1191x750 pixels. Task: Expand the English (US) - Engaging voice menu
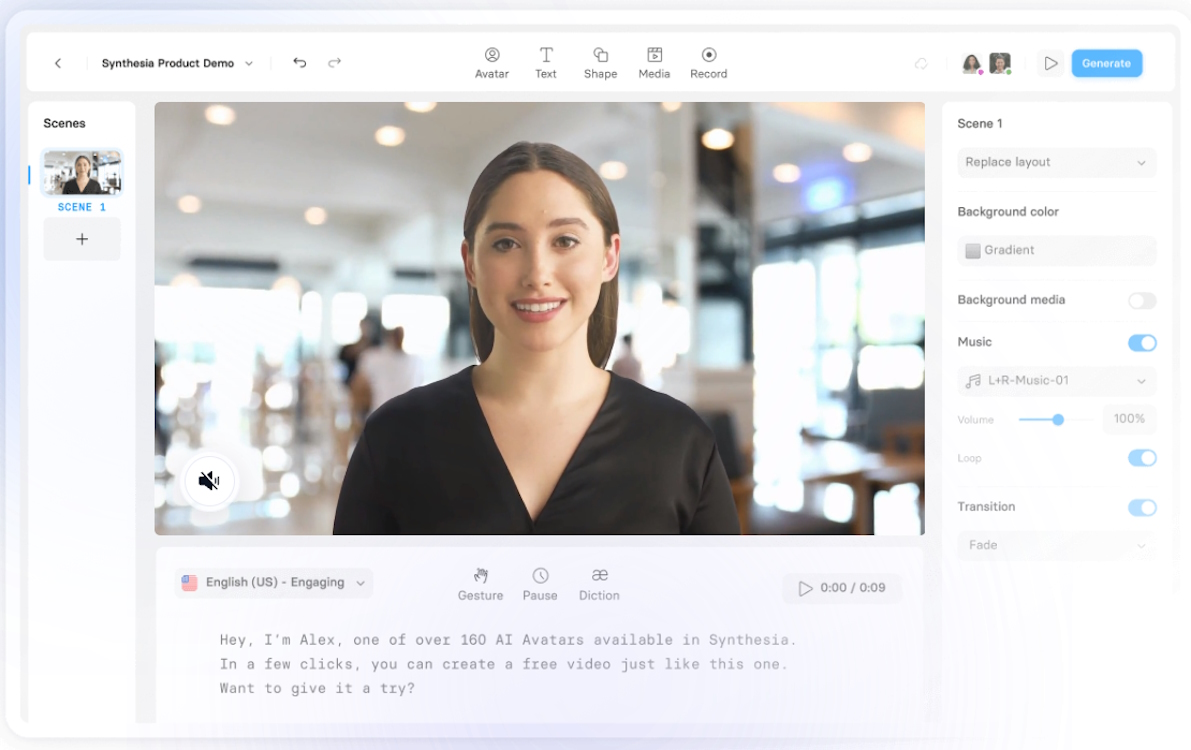(273, 583)
